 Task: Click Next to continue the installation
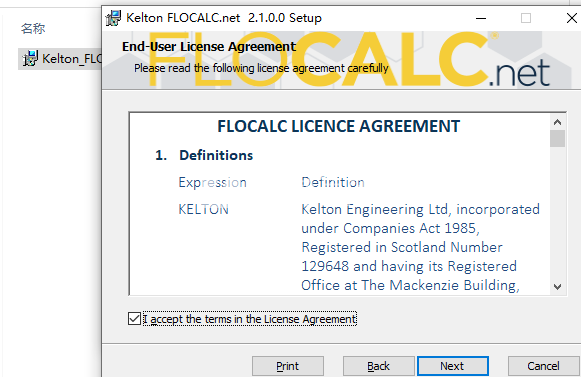click(452, 366)
